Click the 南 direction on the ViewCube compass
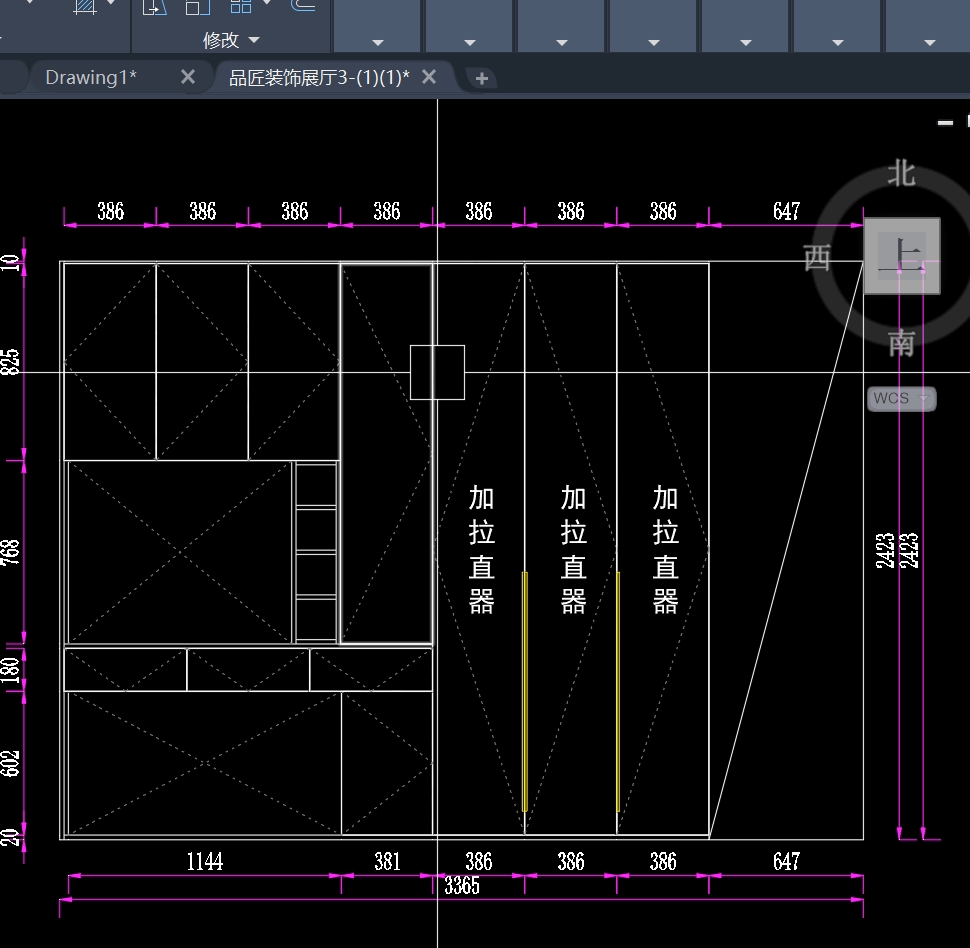 pos(901,343)
